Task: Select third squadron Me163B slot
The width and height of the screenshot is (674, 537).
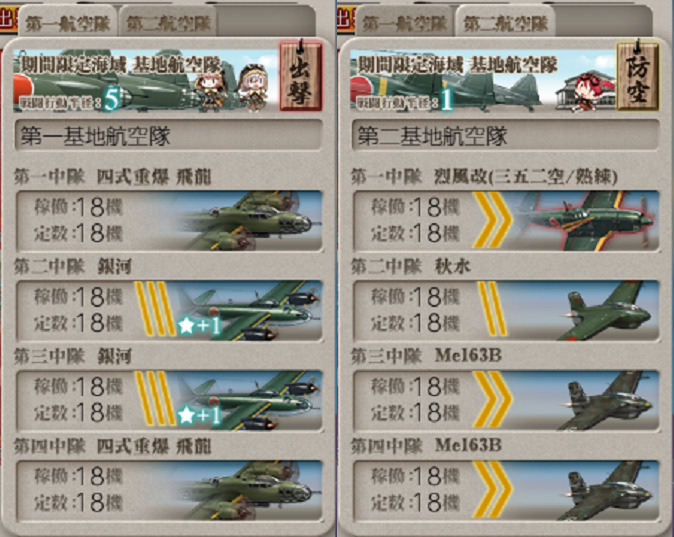Action: (x=506, y=400)
